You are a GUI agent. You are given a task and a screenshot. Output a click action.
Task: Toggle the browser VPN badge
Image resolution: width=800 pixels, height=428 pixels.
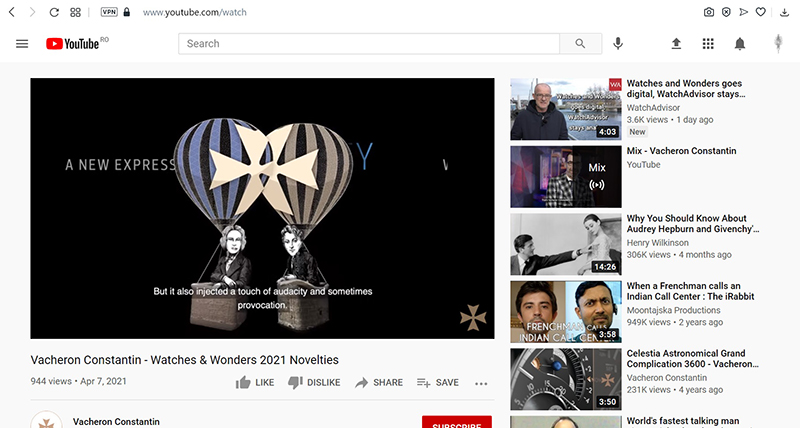click(x=109, y=12)
